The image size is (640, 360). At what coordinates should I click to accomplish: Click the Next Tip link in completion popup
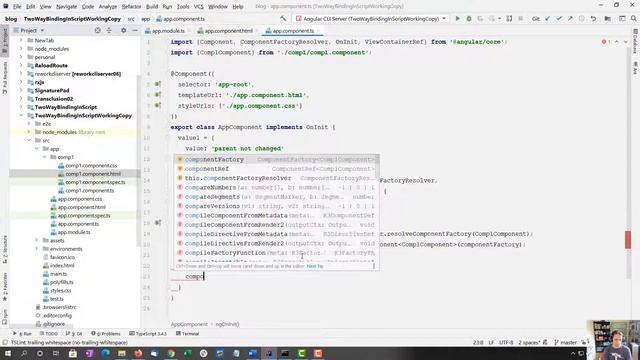click(x=315, y=266)
